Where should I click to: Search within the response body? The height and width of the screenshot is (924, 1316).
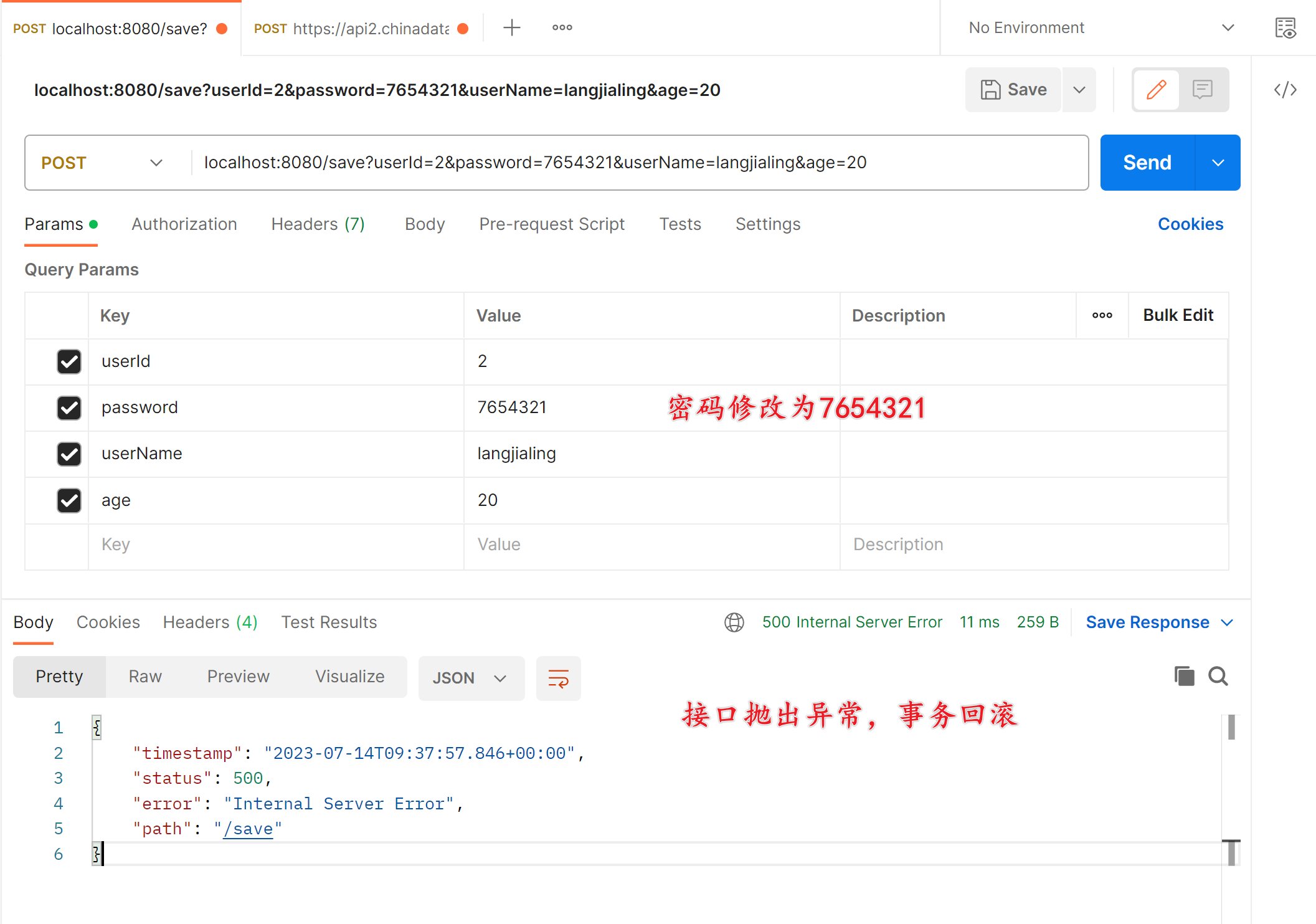coord(1218,676)
